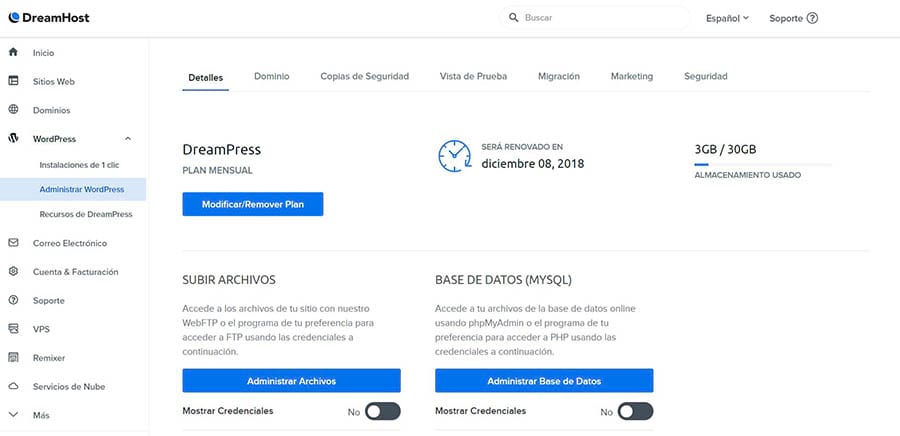Viewport: 900px width, 436px height.
Task: Click the Buscar search field
Action: [x=600, y=18]
